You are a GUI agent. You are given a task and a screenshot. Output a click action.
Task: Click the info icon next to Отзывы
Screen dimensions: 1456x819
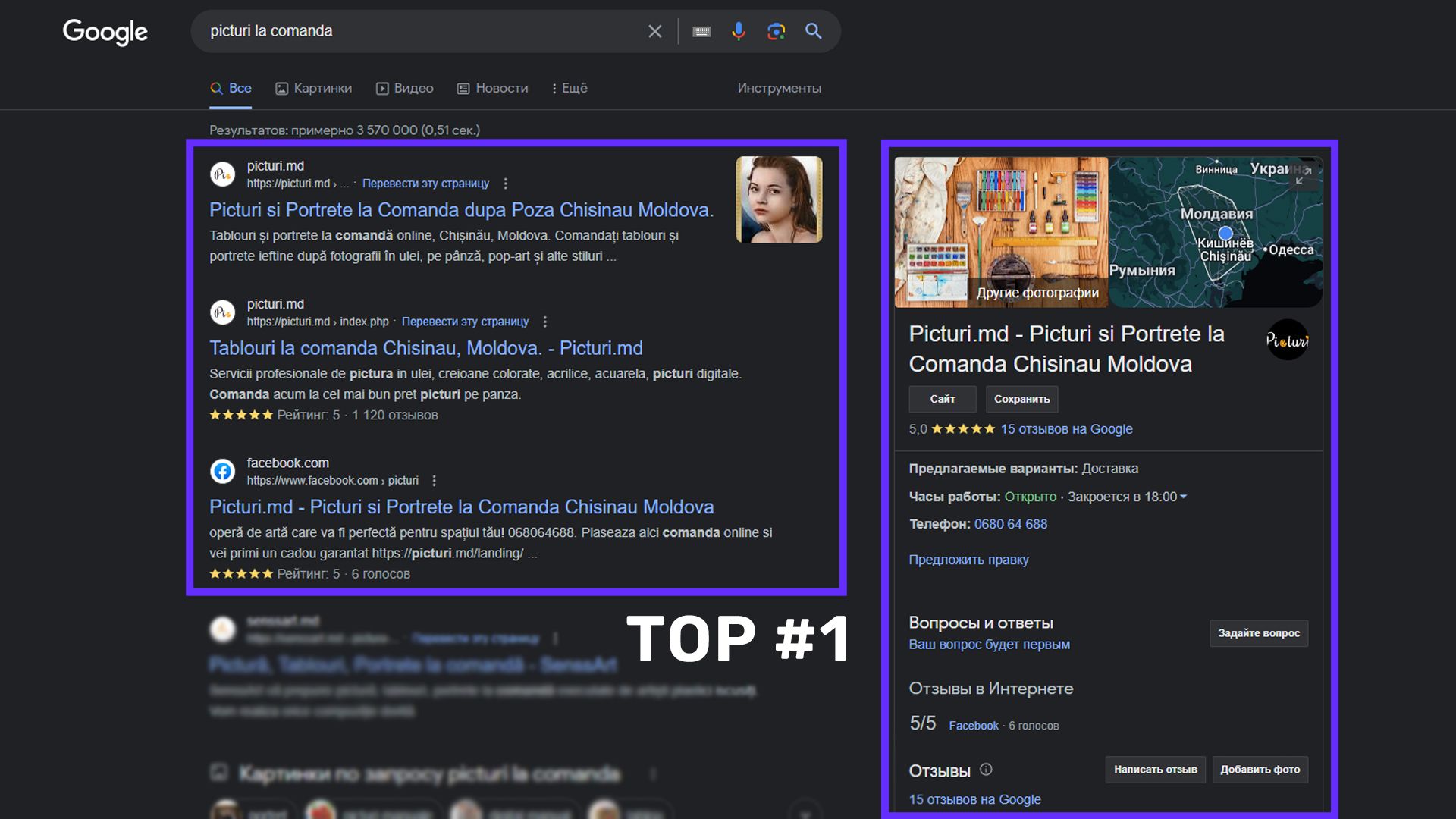986,770
